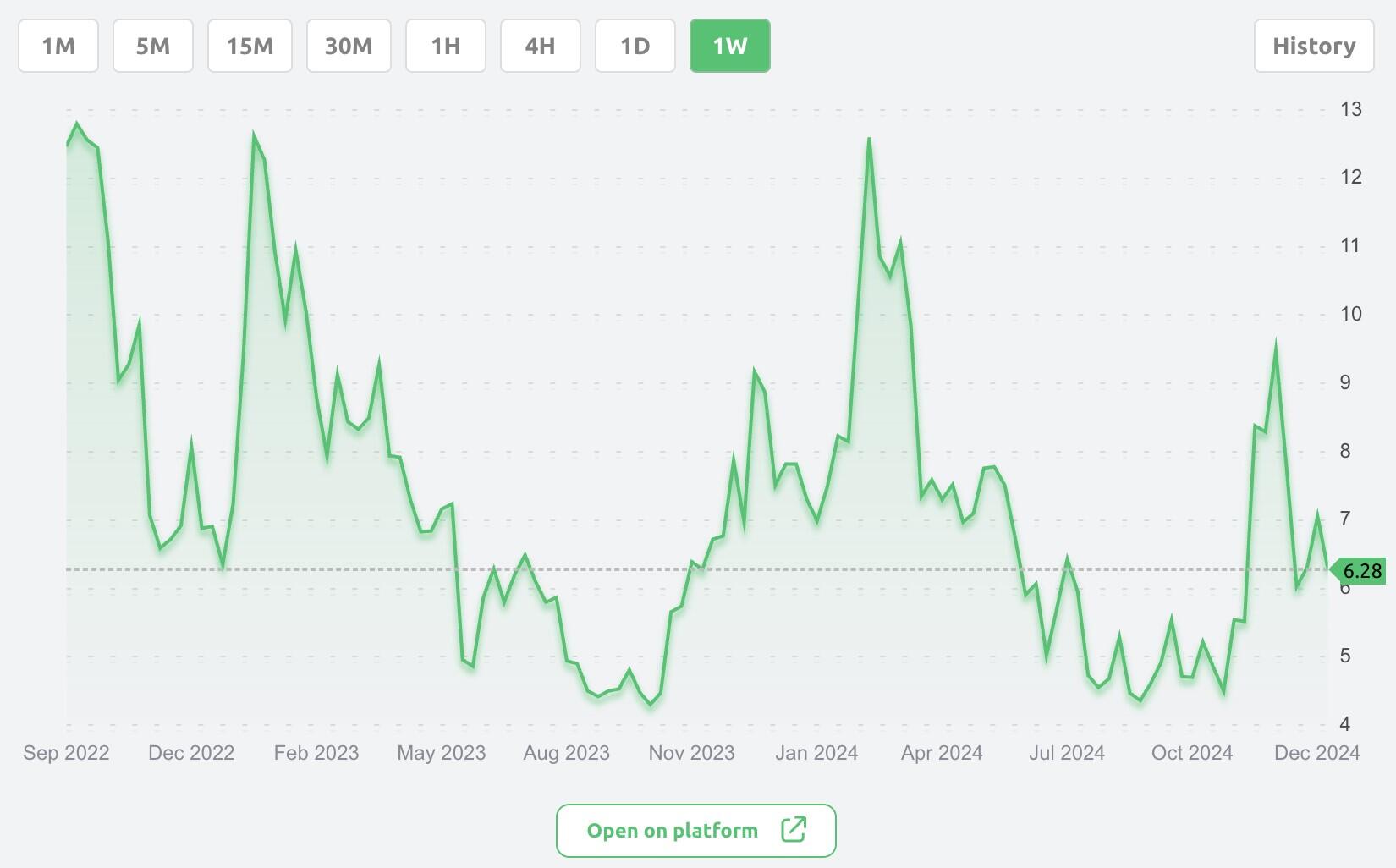Select the 4H chart interval

coord(541,46)
